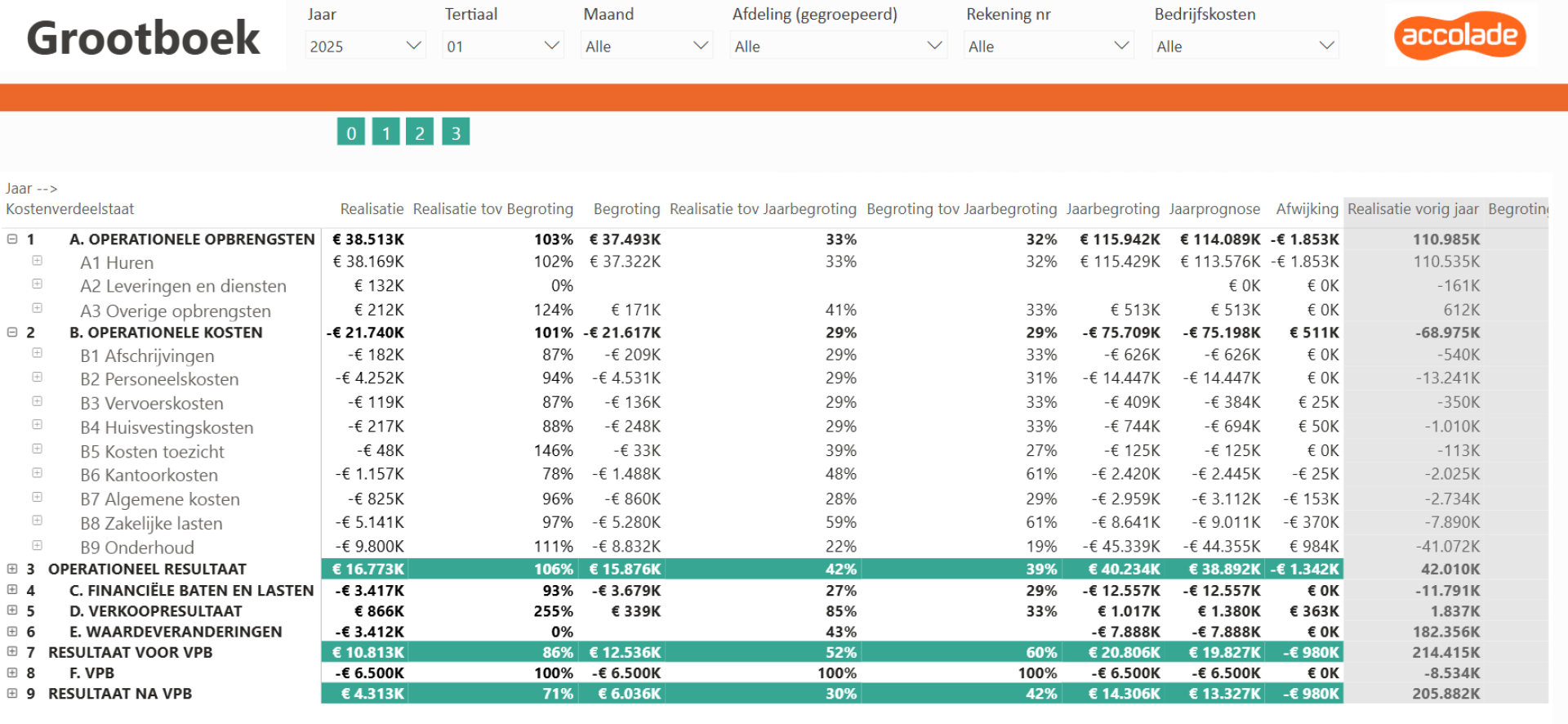Click vorig jaar value 205.882K
Screen dimensions: 1568x724
[1446, 694]
